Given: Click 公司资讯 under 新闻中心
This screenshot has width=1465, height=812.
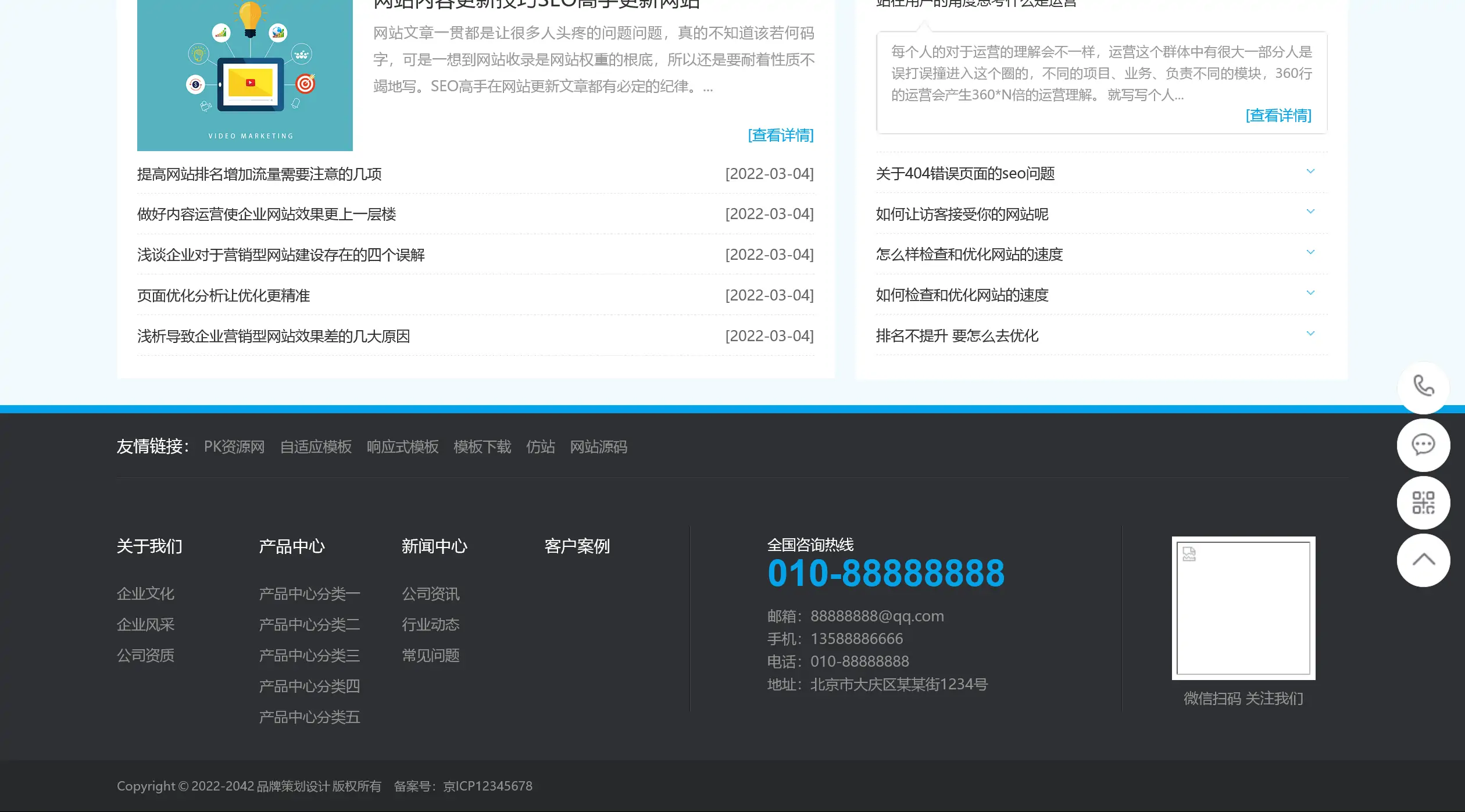Looking at the screenshot, I should point(430,593).
